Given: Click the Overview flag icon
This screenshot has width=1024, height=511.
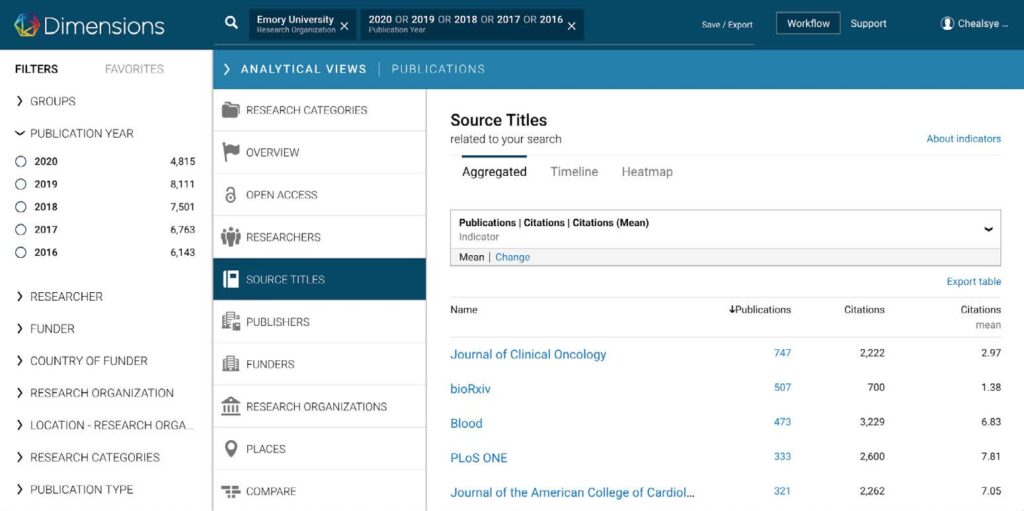Looking at the screenshot, I should [231, 152].
